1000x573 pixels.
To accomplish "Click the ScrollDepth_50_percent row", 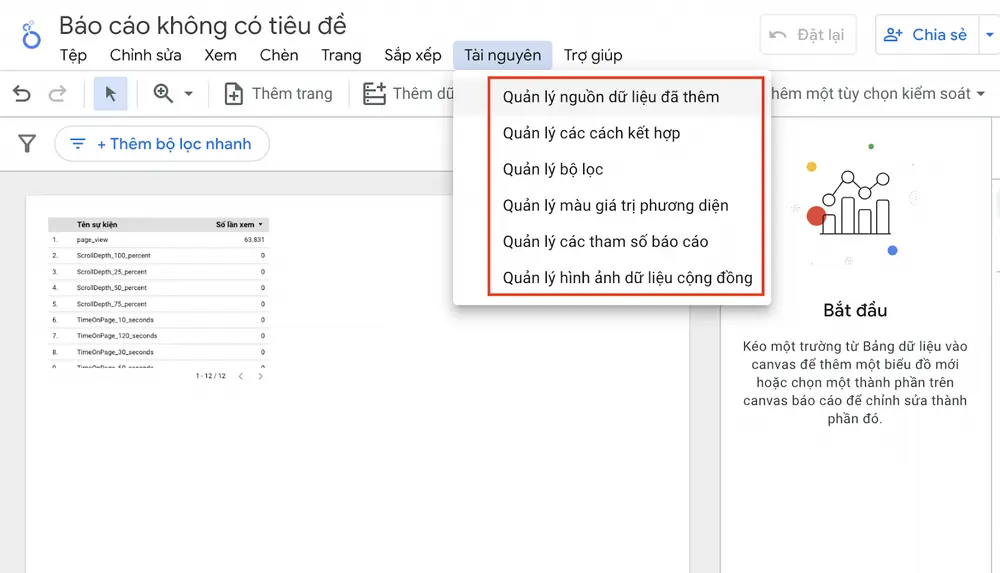I will [x=158, y=288].
